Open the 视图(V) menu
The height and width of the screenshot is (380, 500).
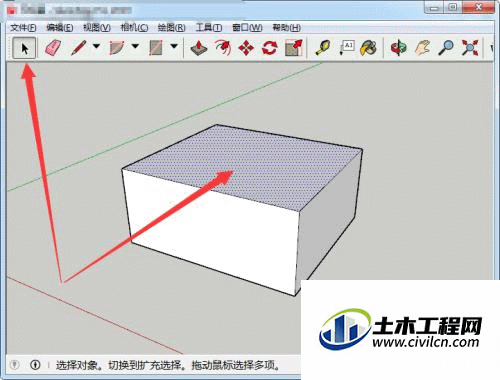coord(97,28)
